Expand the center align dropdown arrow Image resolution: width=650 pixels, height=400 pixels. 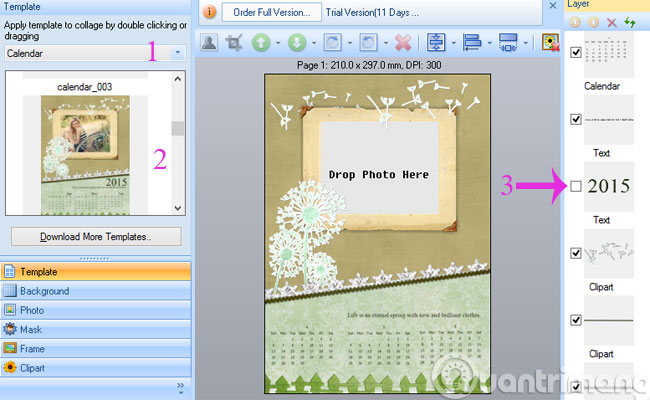click(x=454, y=43)
